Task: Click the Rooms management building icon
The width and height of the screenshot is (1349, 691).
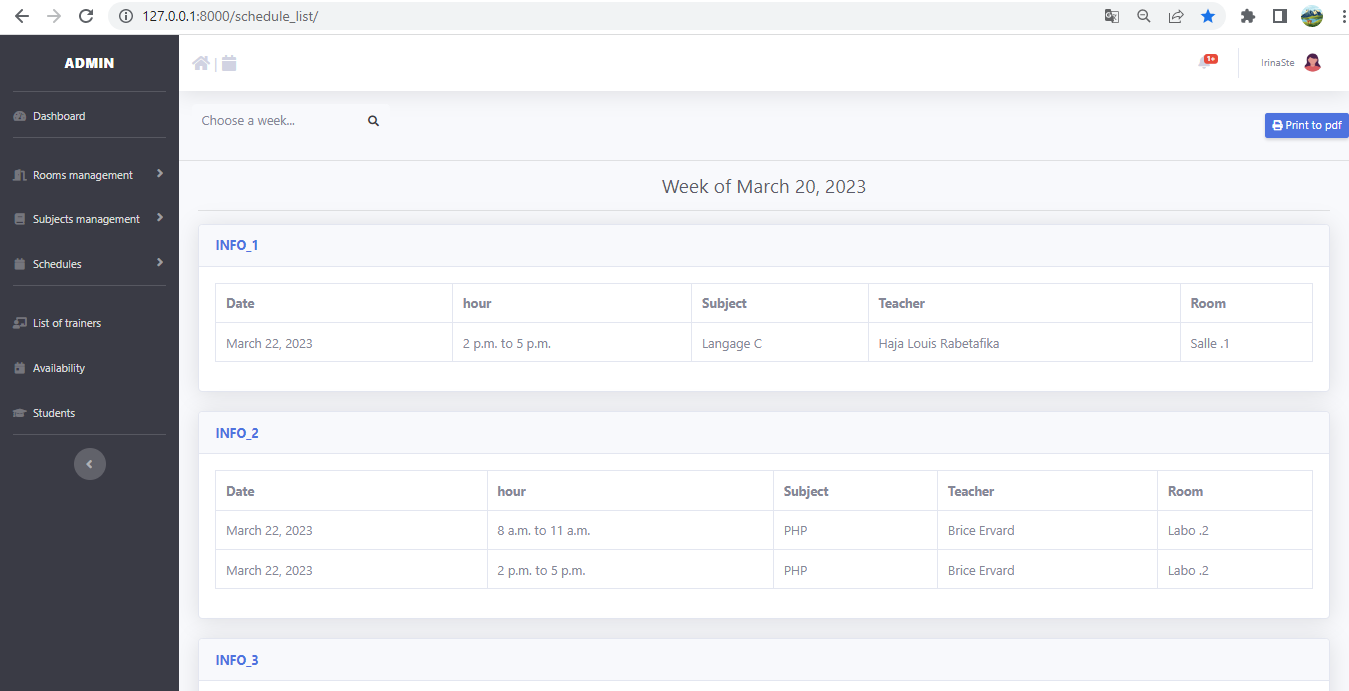Action: pyautogui.click(x=19, y=175)
